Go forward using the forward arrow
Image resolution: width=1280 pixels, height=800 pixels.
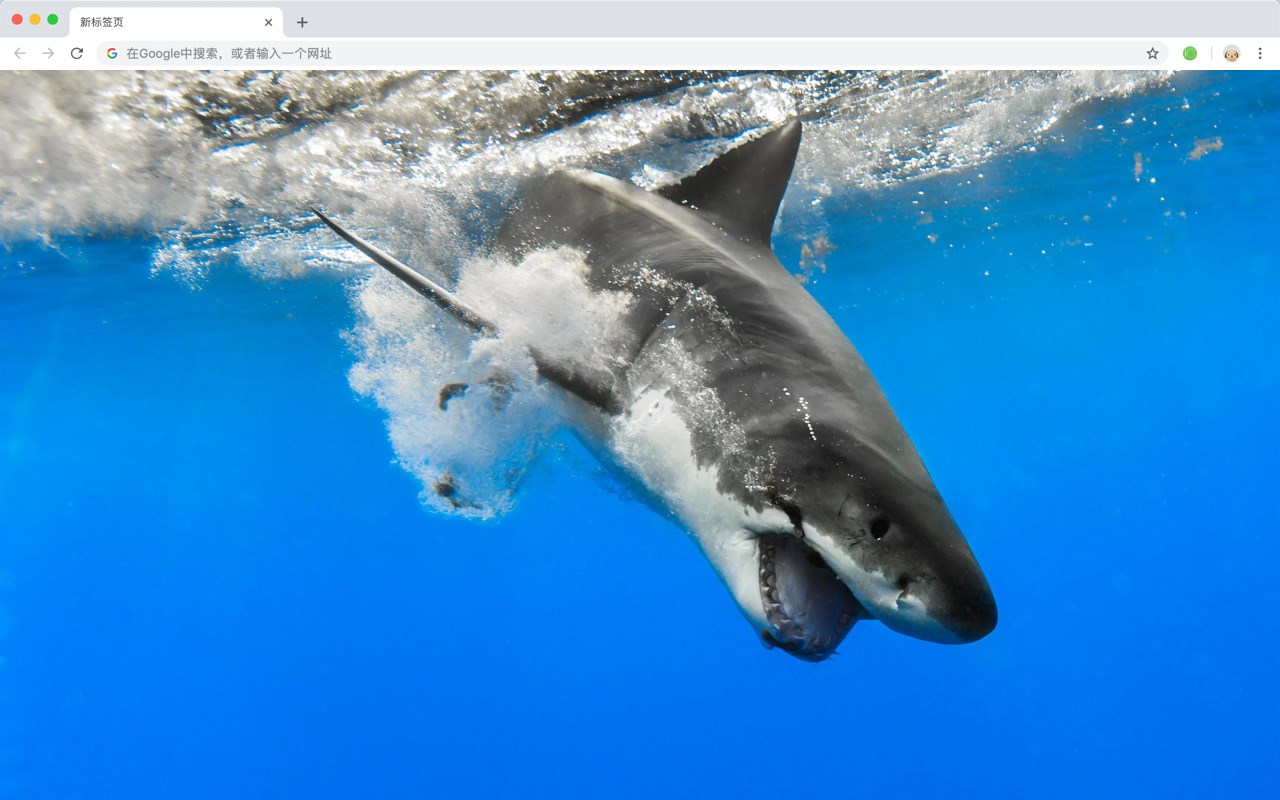[x=48, y=53]
